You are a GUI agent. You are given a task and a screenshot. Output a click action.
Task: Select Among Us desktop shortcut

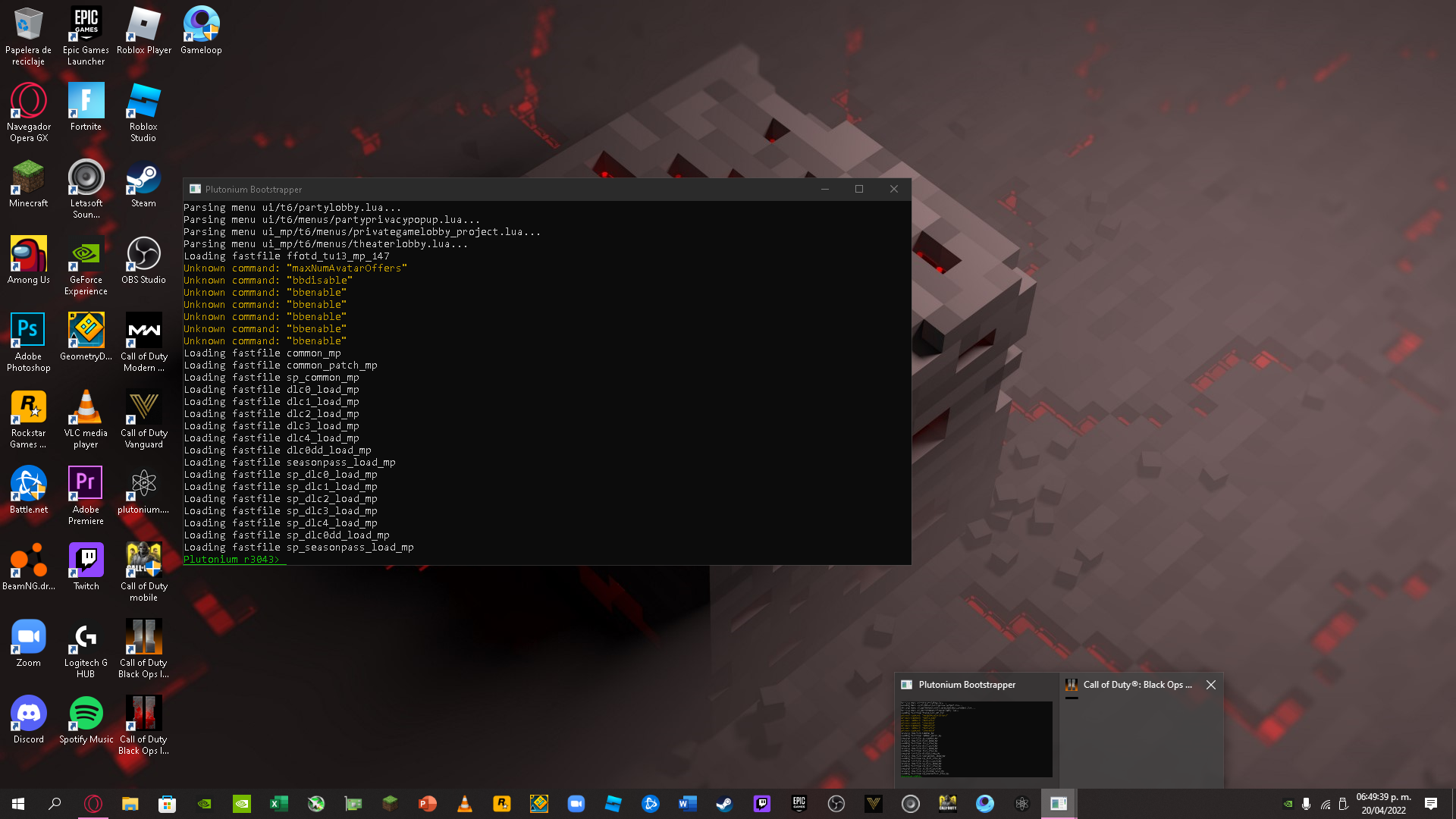click(x=28, y=260)
